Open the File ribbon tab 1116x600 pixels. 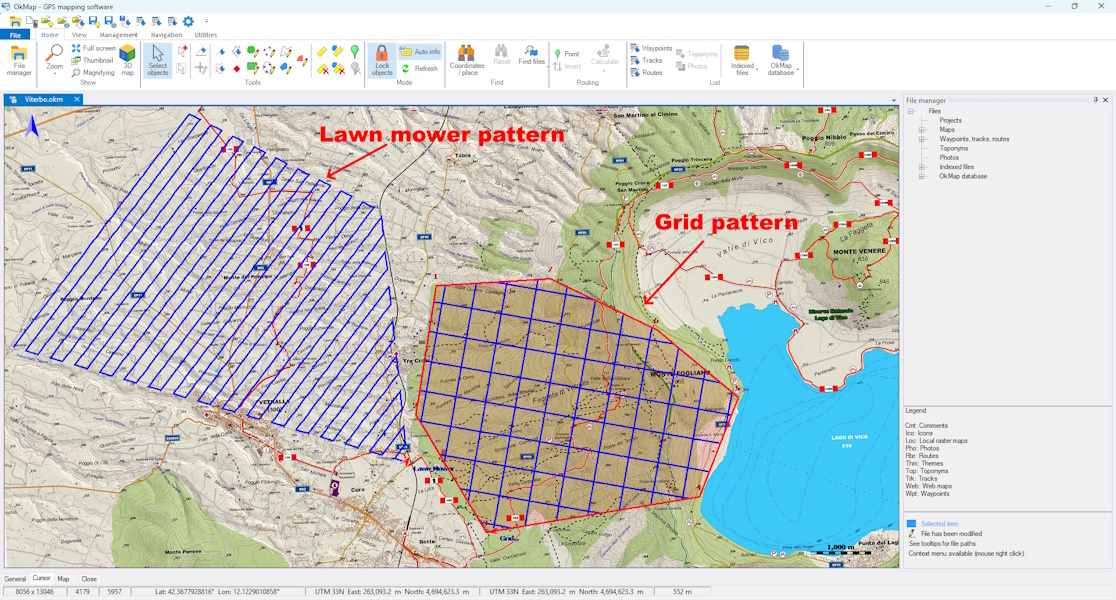coord(15,35)
